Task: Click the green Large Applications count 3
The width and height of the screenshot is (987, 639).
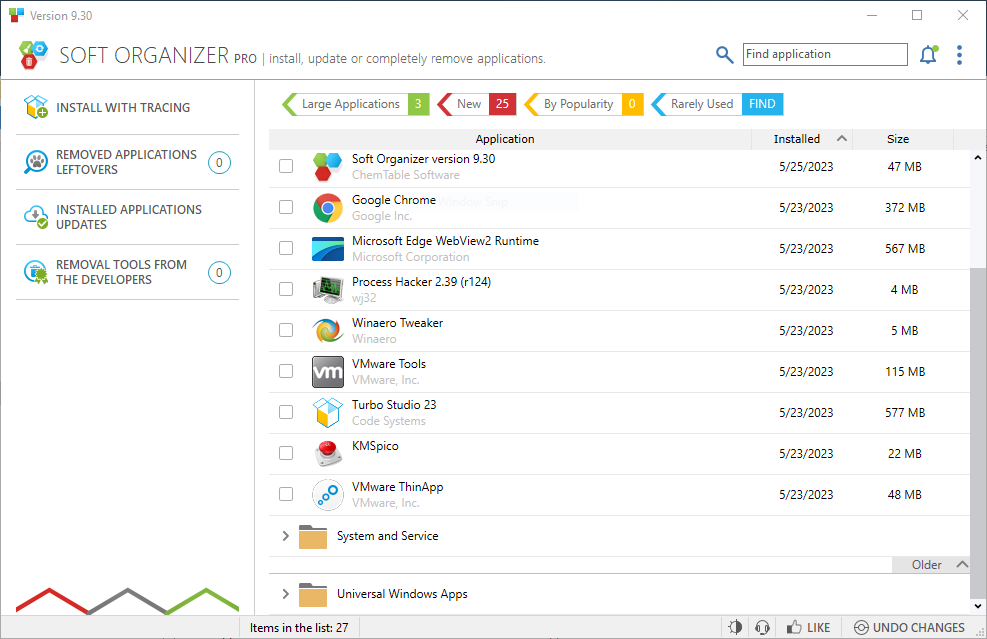Action: click(x=419, y=104)
